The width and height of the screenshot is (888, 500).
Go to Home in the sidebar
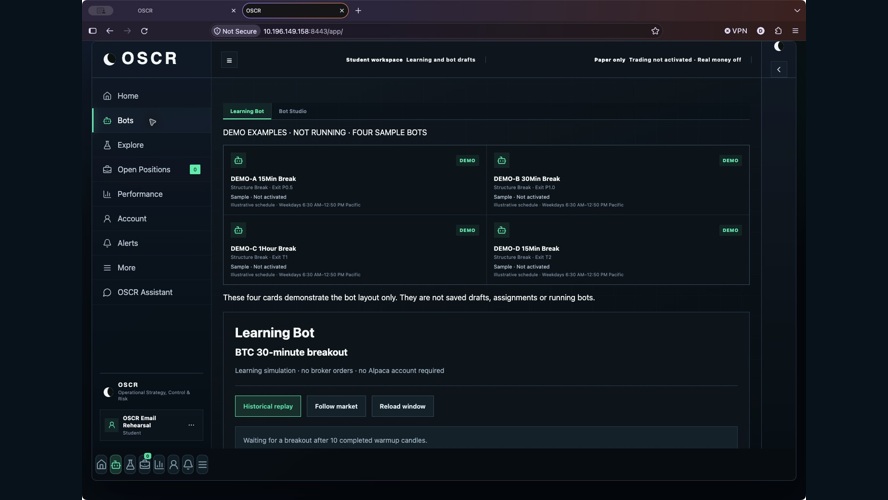(151, 96)
